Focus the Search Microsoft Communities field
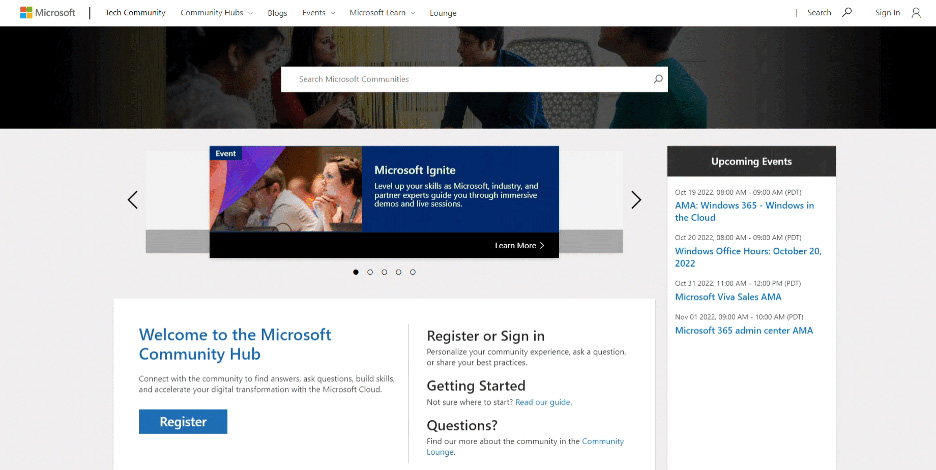The height and width of the screenshot is (470, 936). [465, 79]
